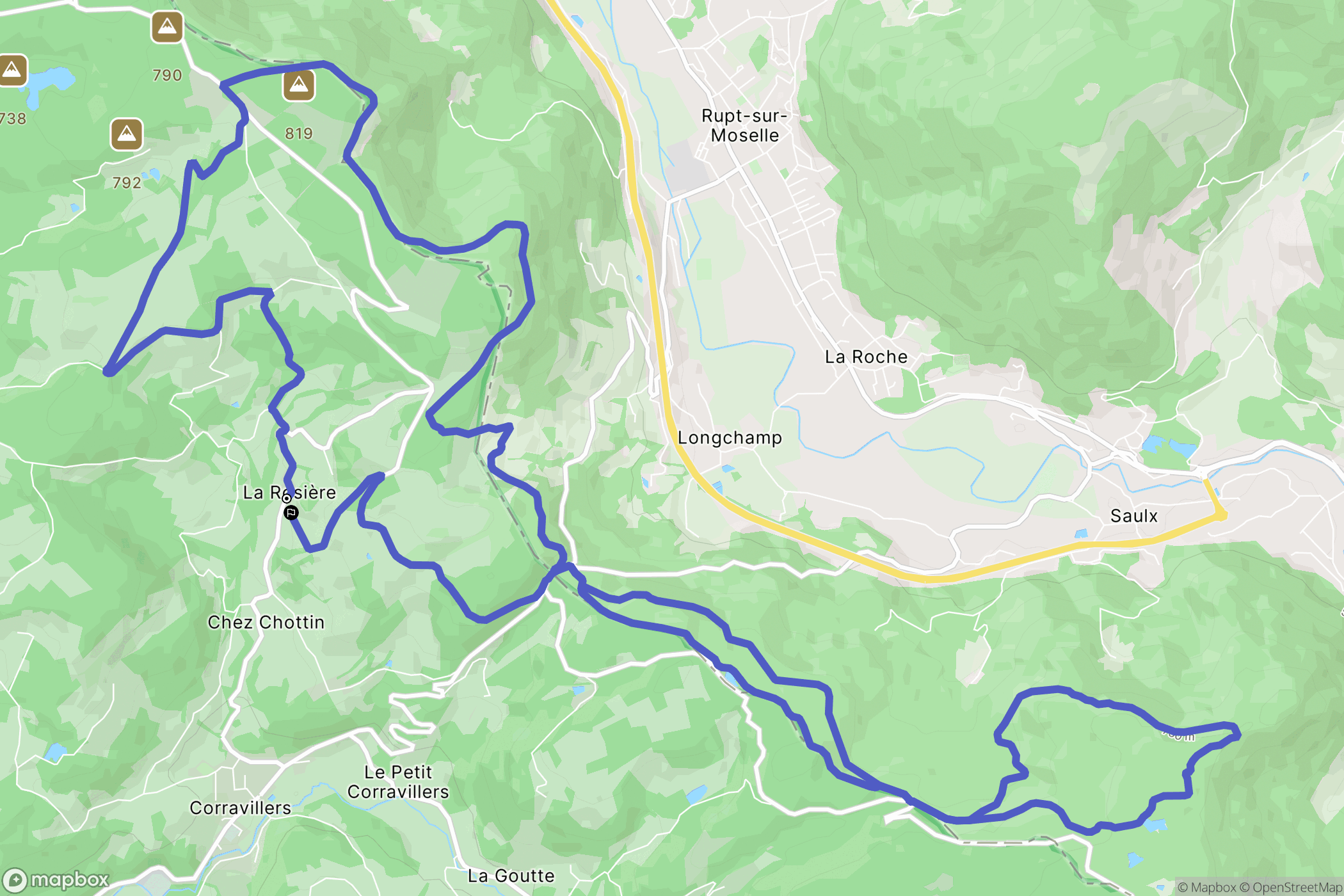This screenshot has height=896, width=1344.
Task: Select the Saulx village label
Action: [x=1134, y=516]
